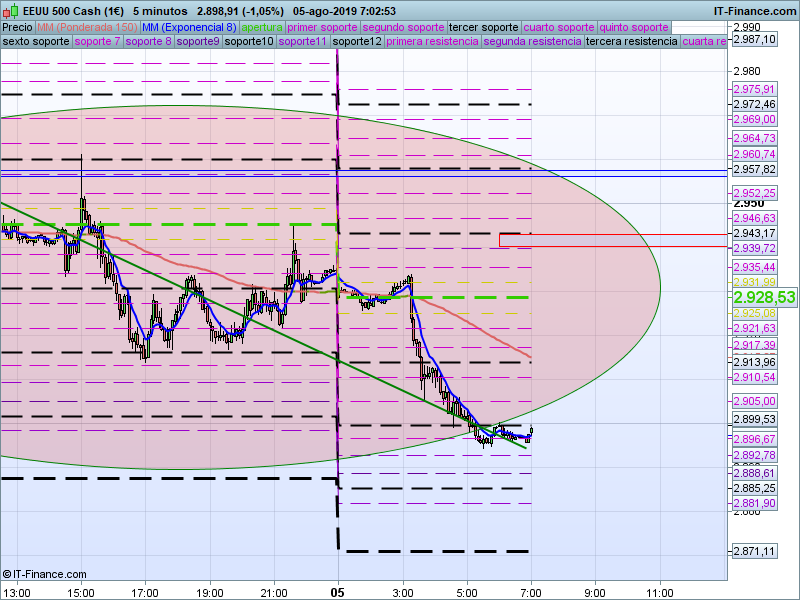
Task: Open the IT-Finance.com link at top right
Action: [x=754, y=10]
